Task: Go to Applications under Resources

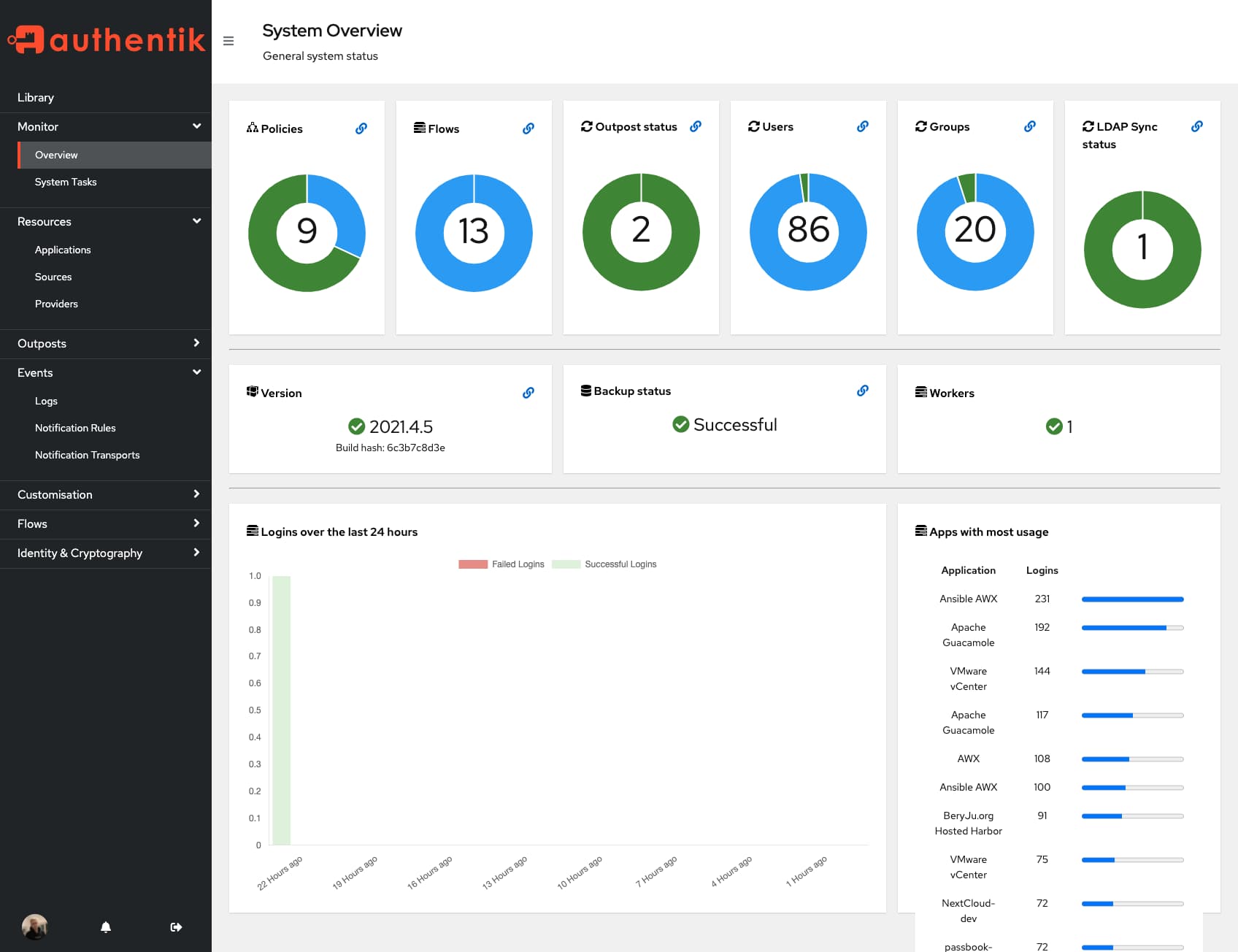Action: pos(63,250)
